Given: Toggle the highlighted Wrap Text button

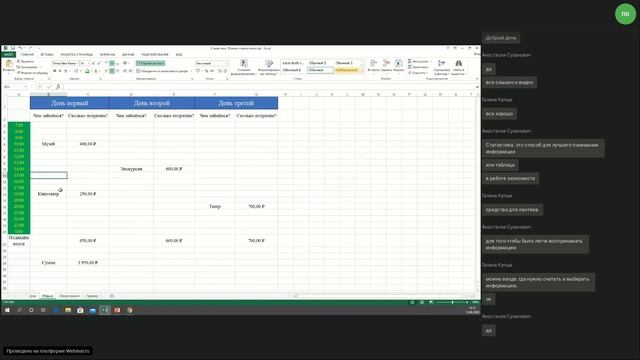Looking at the screenshot, I should click(150, 63).
